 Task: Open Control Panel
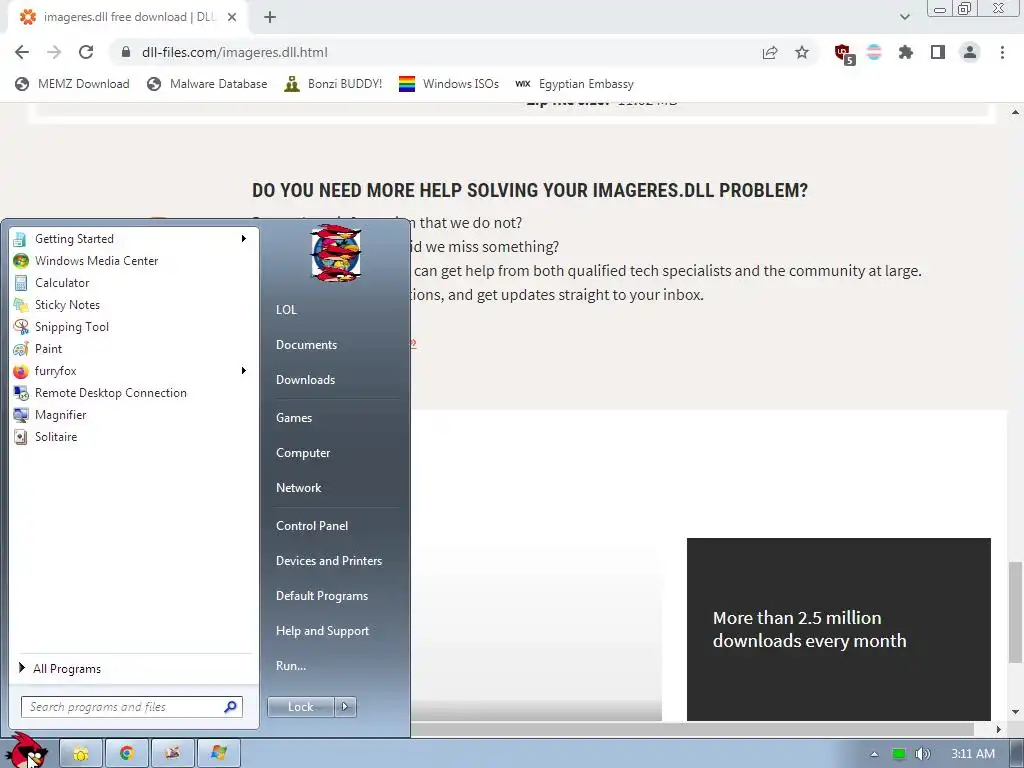tap(312, 526)
